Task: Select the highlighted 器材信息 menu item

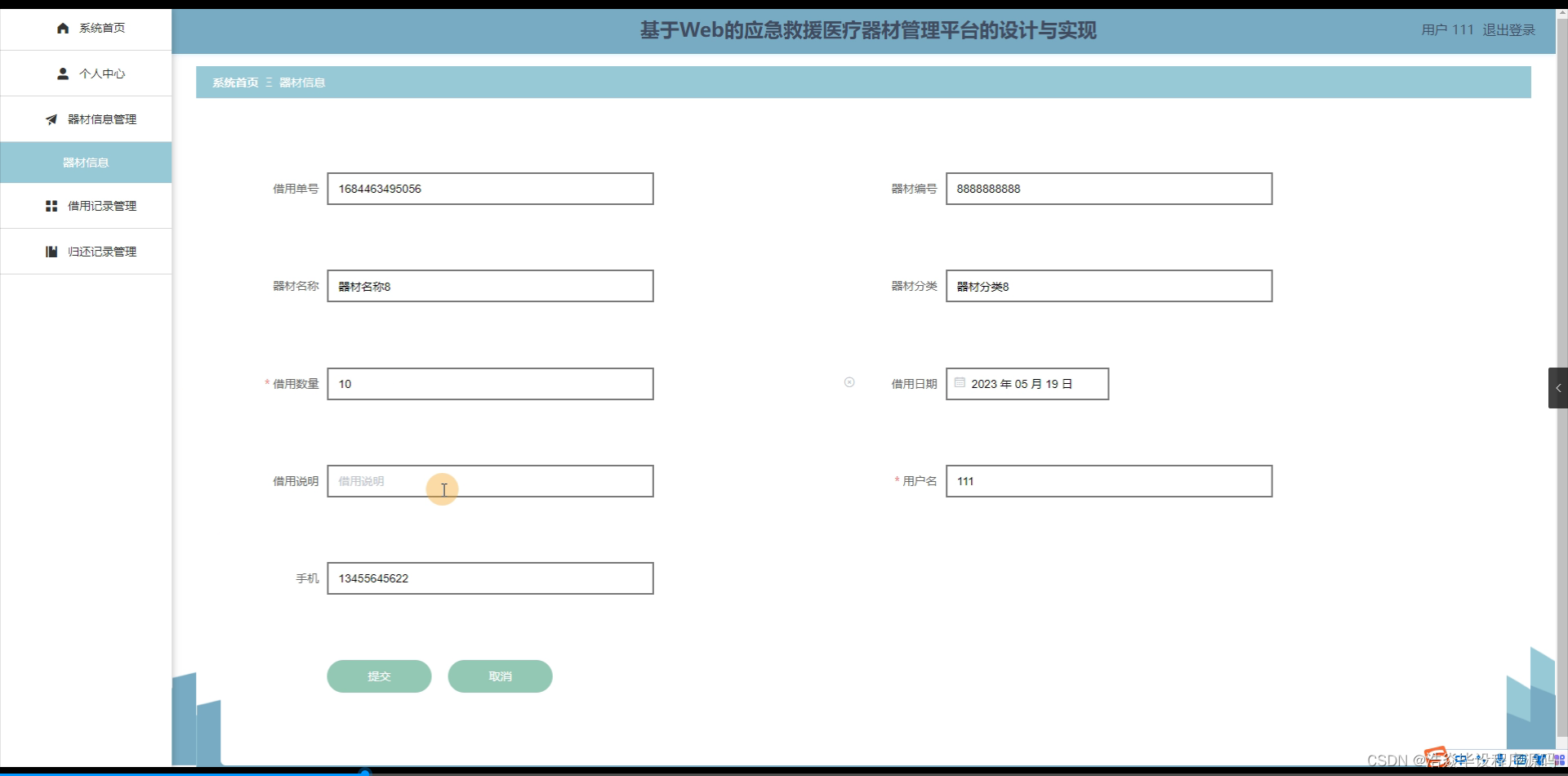Action: click(x=85, y=162)
